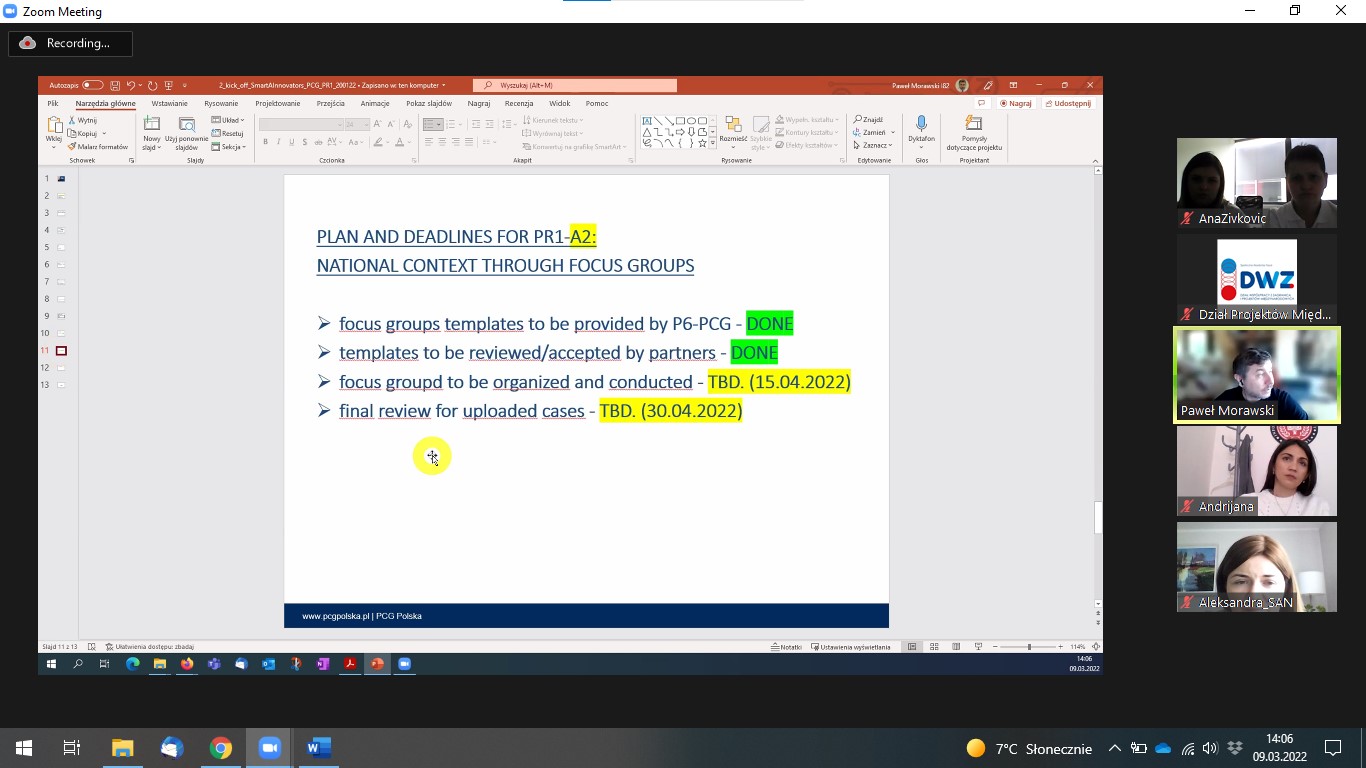Toggle the Notatki notes pane
This screenshot has width=1366, height=768.
tap(786, 647)
